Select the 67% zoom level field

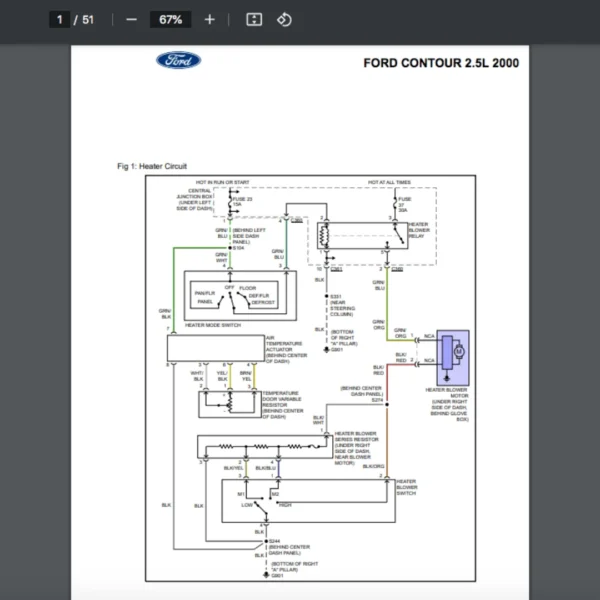(x=170, y=20)
